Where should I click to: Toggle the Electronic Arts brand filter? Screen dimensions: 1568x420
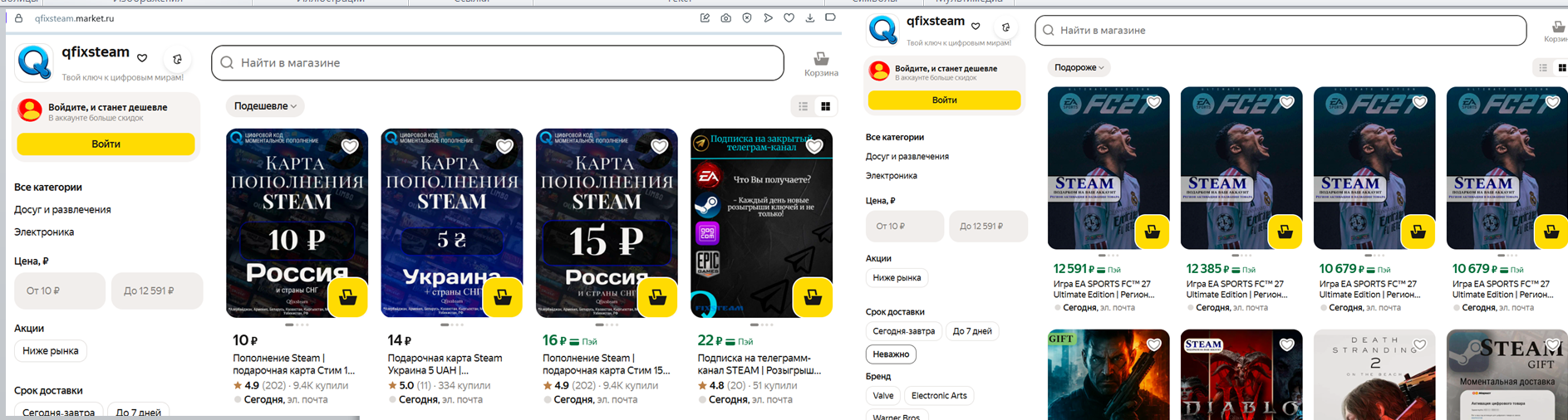click(939, 396)
